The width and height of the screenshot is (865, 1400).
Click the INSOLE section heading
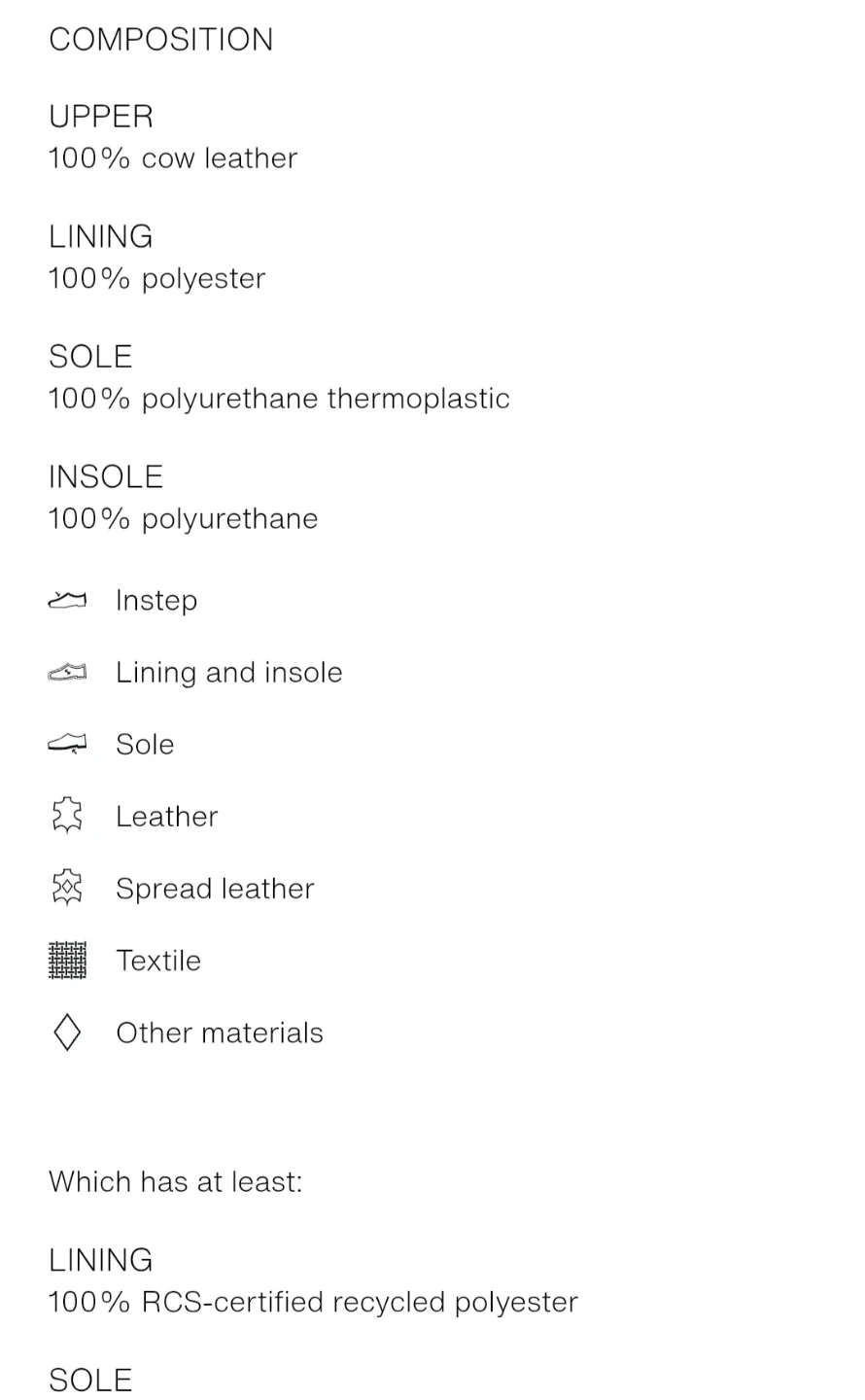point(106,476)
